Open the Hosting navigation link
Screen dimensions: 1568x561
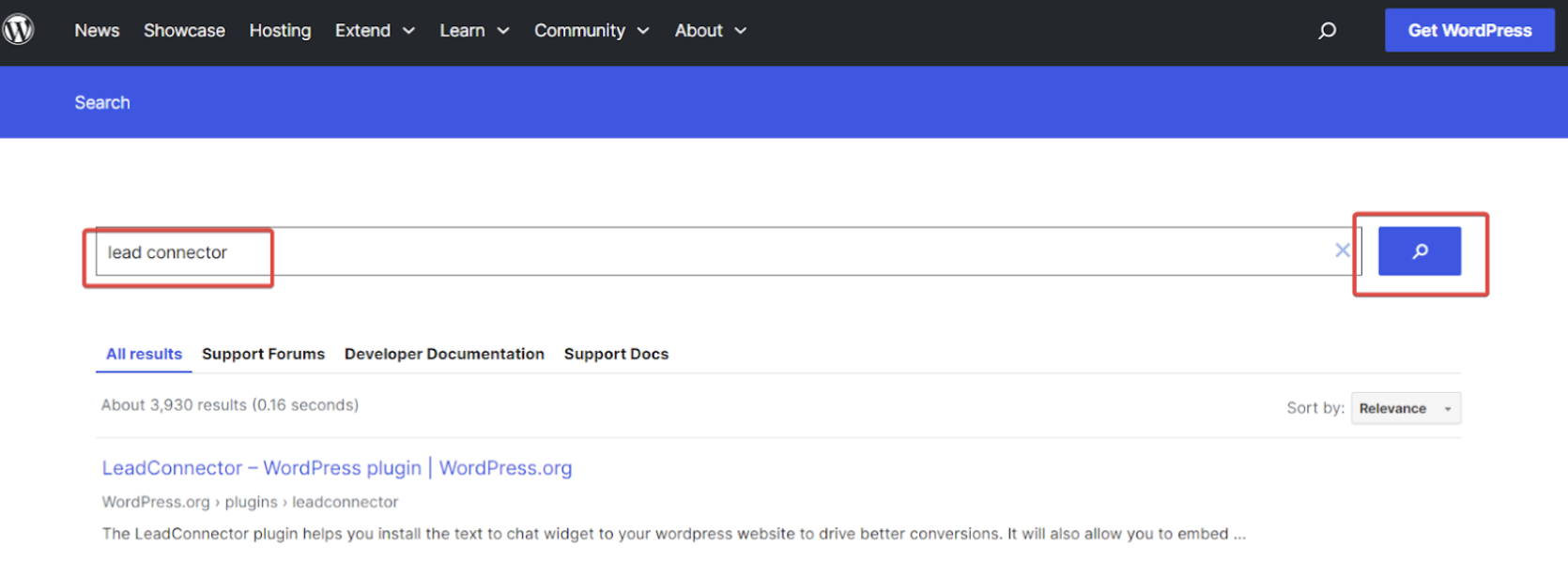tap(280, 31)
